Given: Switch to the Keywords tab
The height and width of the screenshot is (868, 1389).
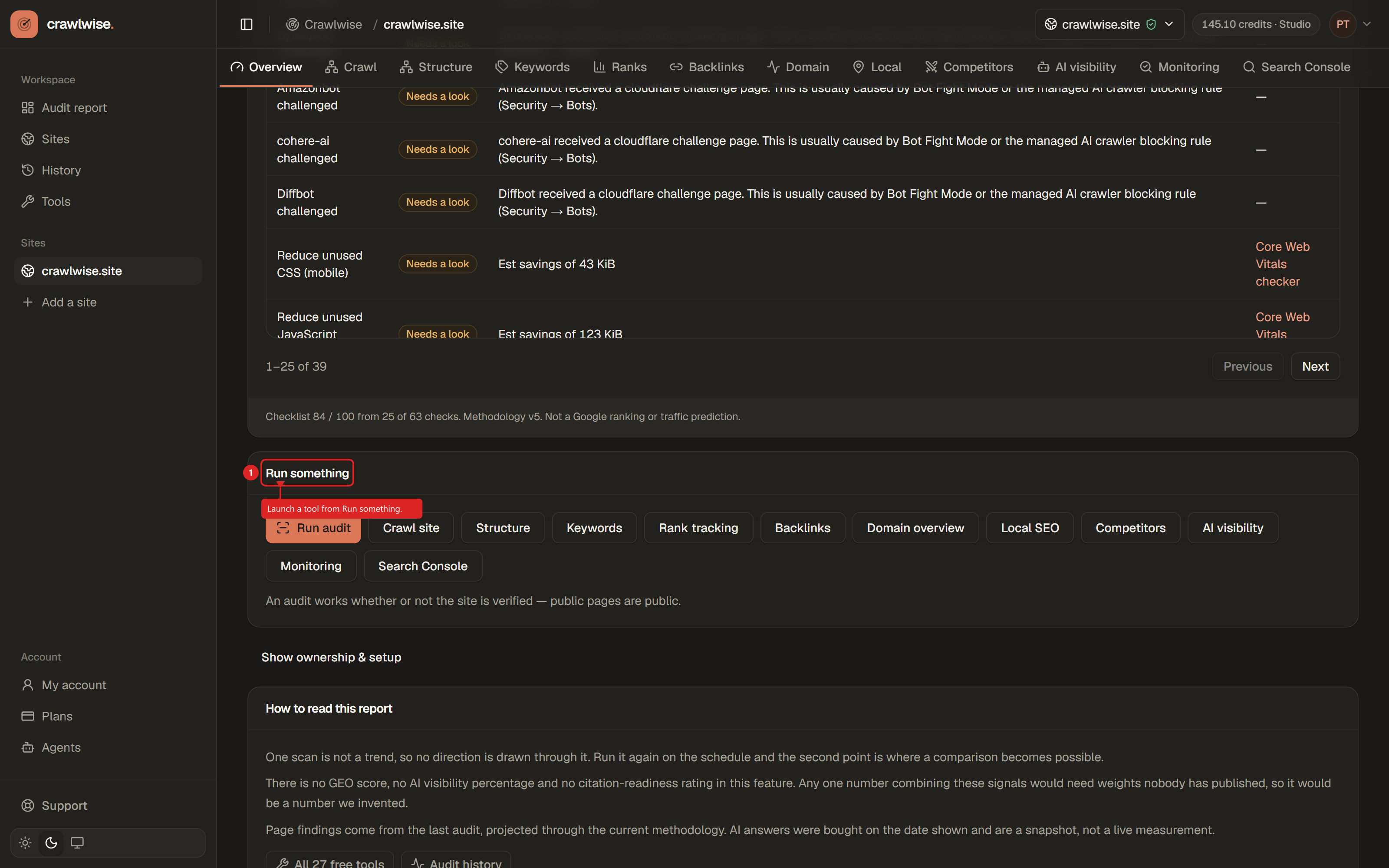Looking at the screenshot, I should 533,67.
